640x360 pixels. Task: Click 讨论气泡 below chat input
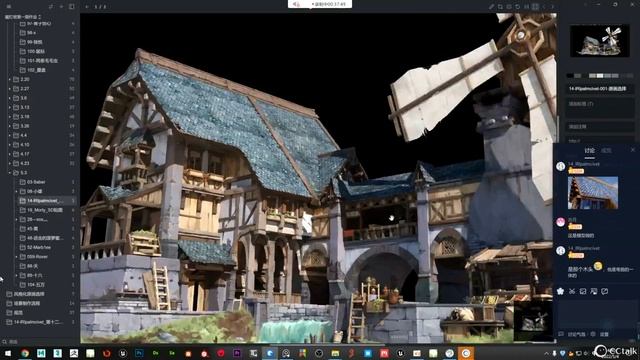coord(576,334)
